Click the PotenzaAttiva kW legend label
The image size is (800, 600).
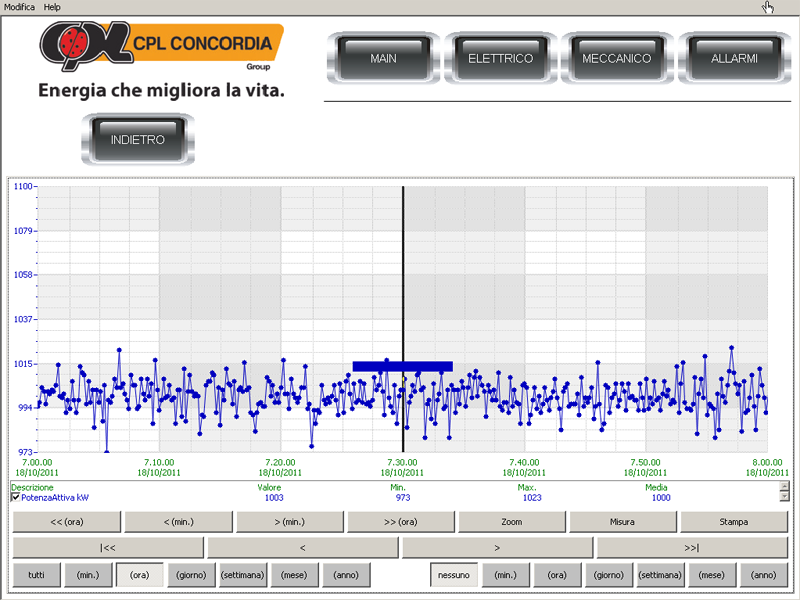55,497
